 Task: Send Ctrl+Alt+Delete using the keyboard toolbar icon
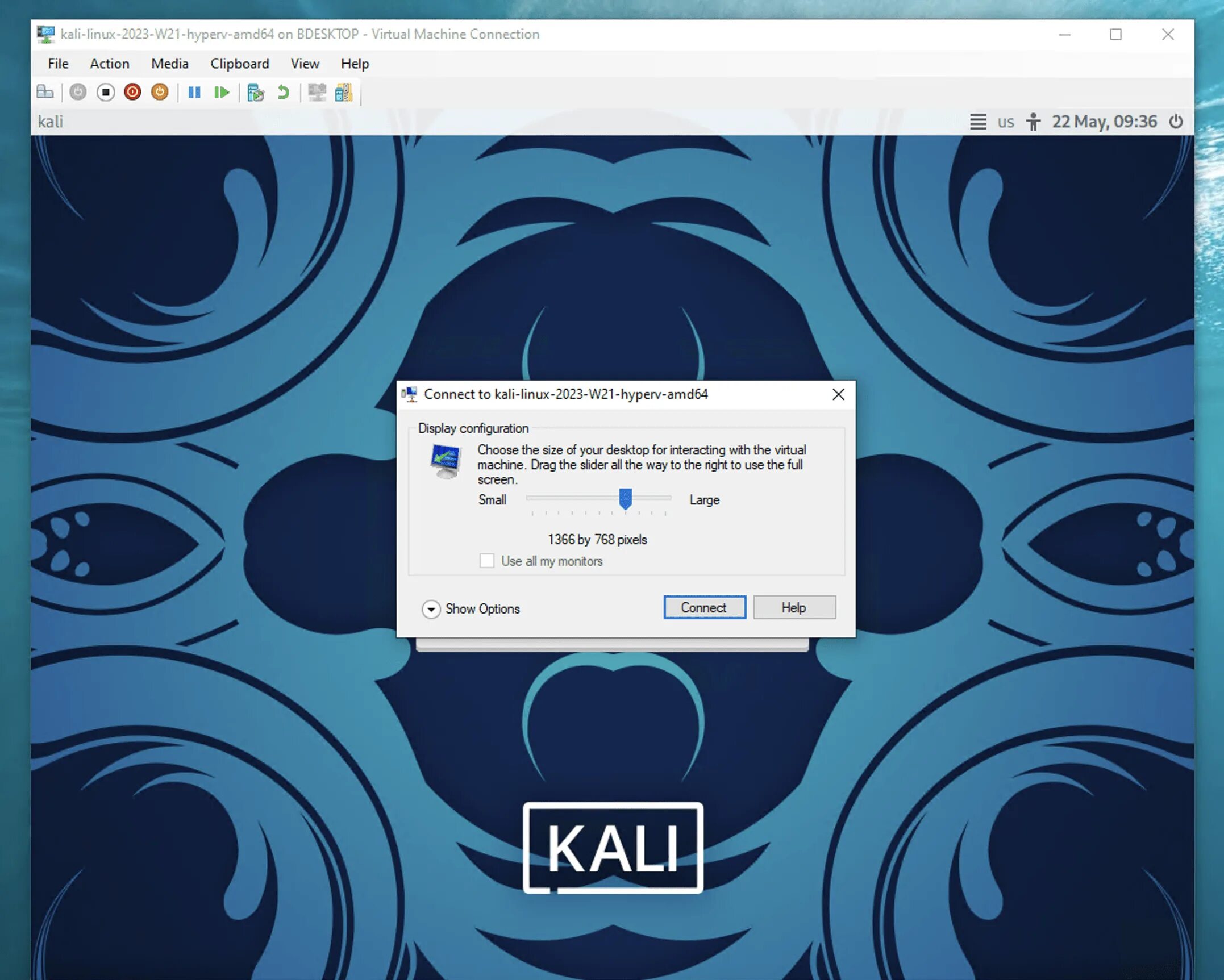45,92
